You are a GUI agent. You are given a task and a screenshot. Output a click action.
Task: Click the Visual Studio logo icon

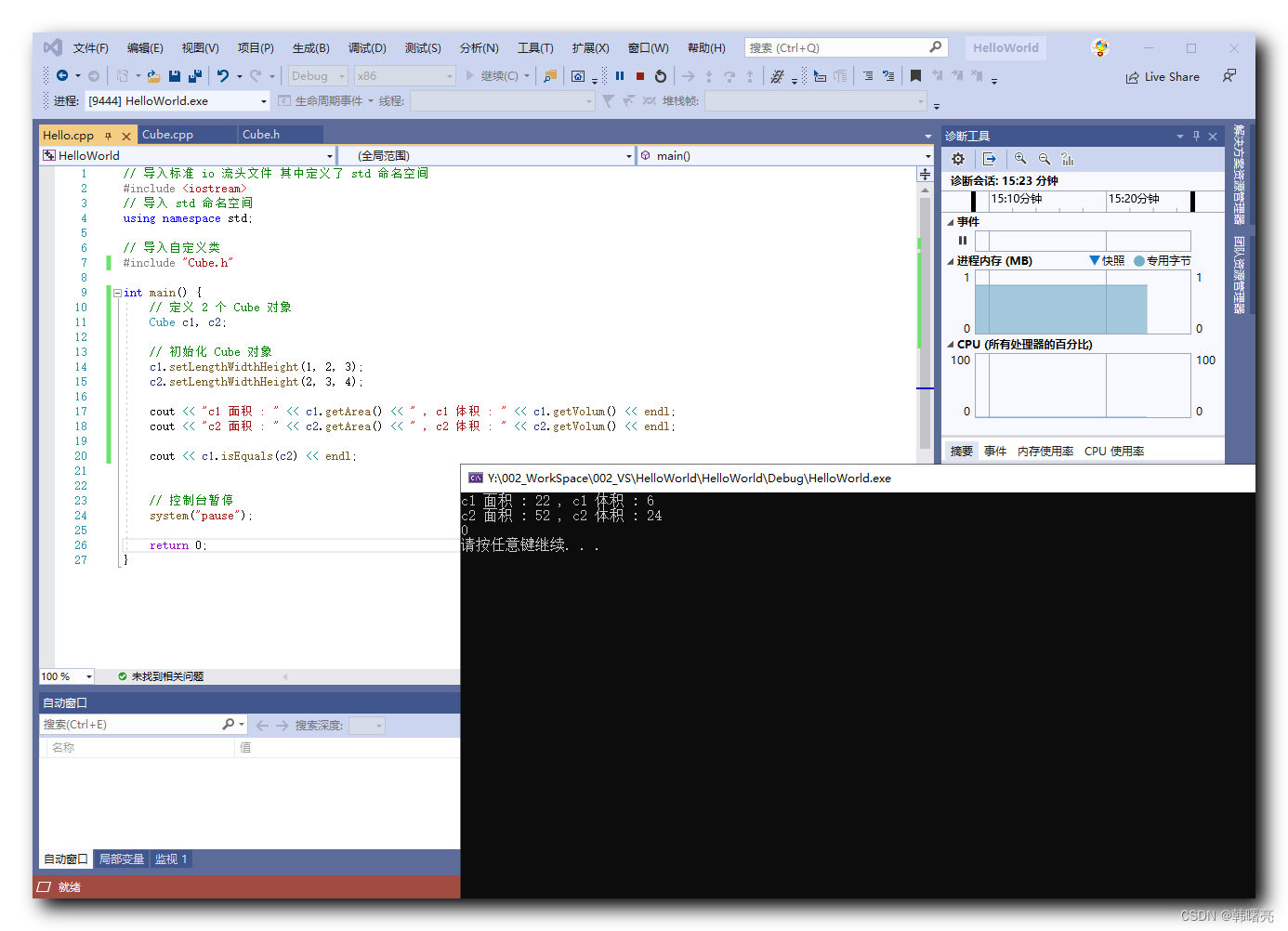coord(53,47)
